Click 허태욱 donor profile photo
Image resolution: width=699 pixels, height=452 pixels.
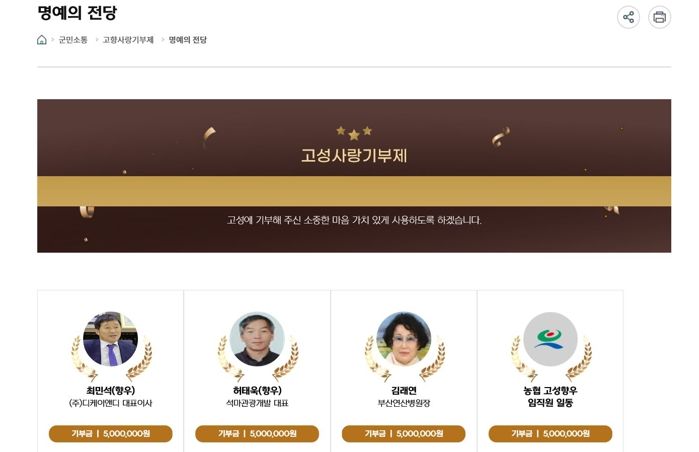tap(257, 339)
